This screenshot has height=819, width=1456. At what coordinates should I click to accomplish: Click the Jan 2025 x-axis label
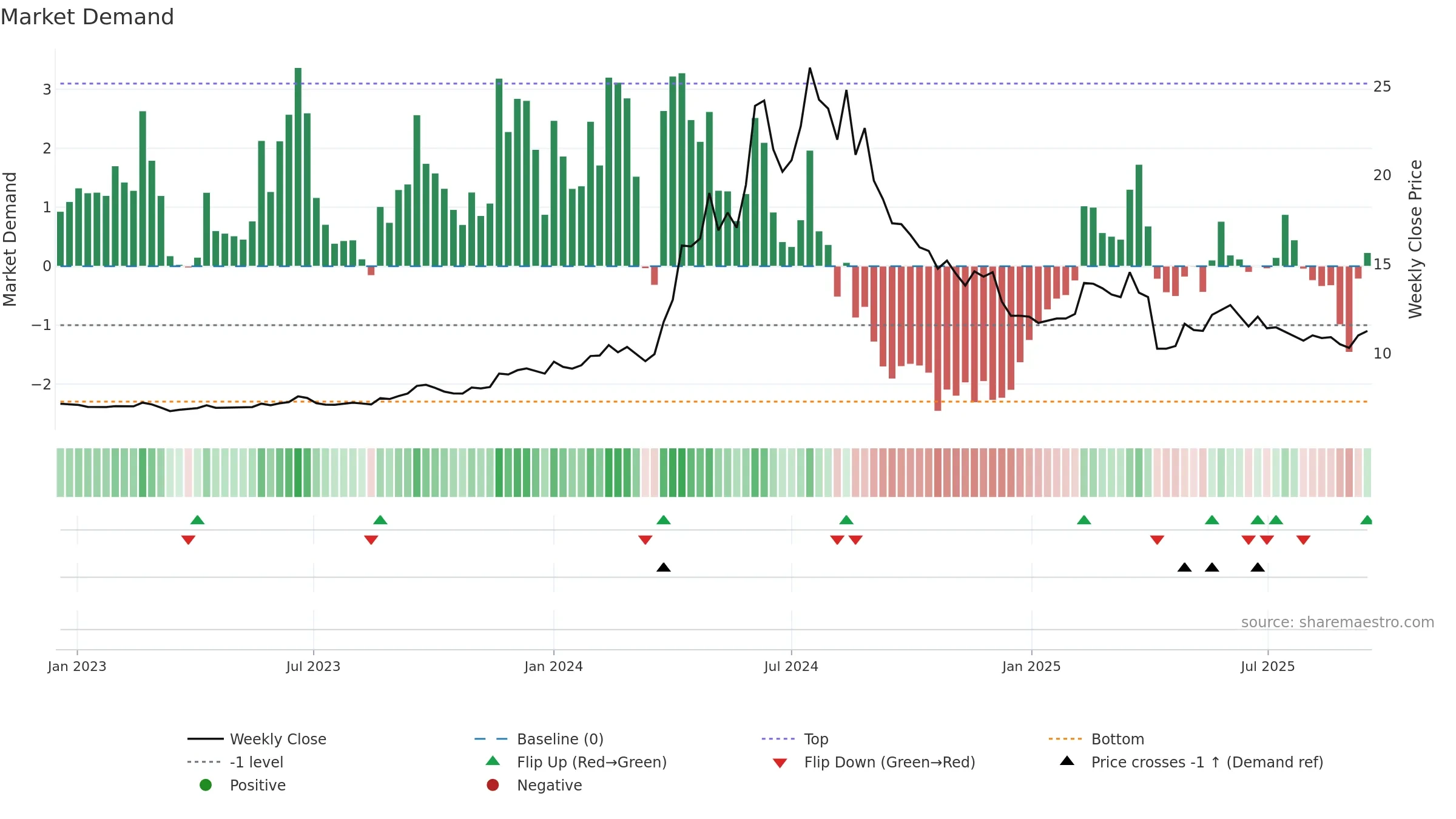1031,666
